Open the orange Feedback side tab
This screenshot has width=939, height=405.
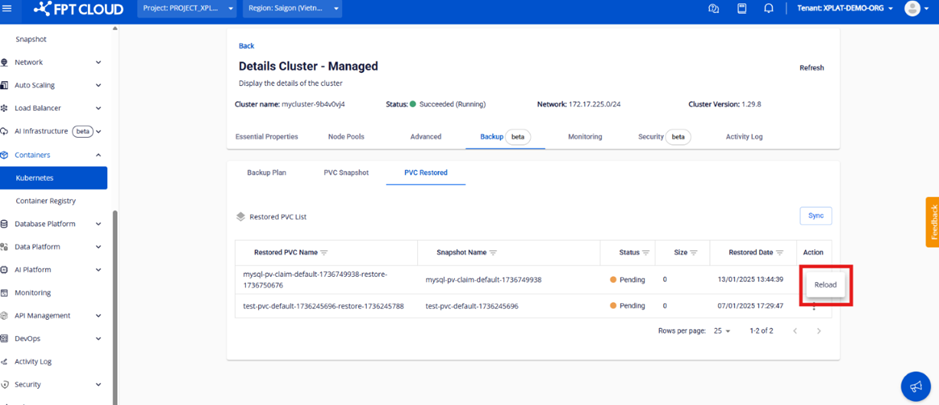click(x=932, y=222)
